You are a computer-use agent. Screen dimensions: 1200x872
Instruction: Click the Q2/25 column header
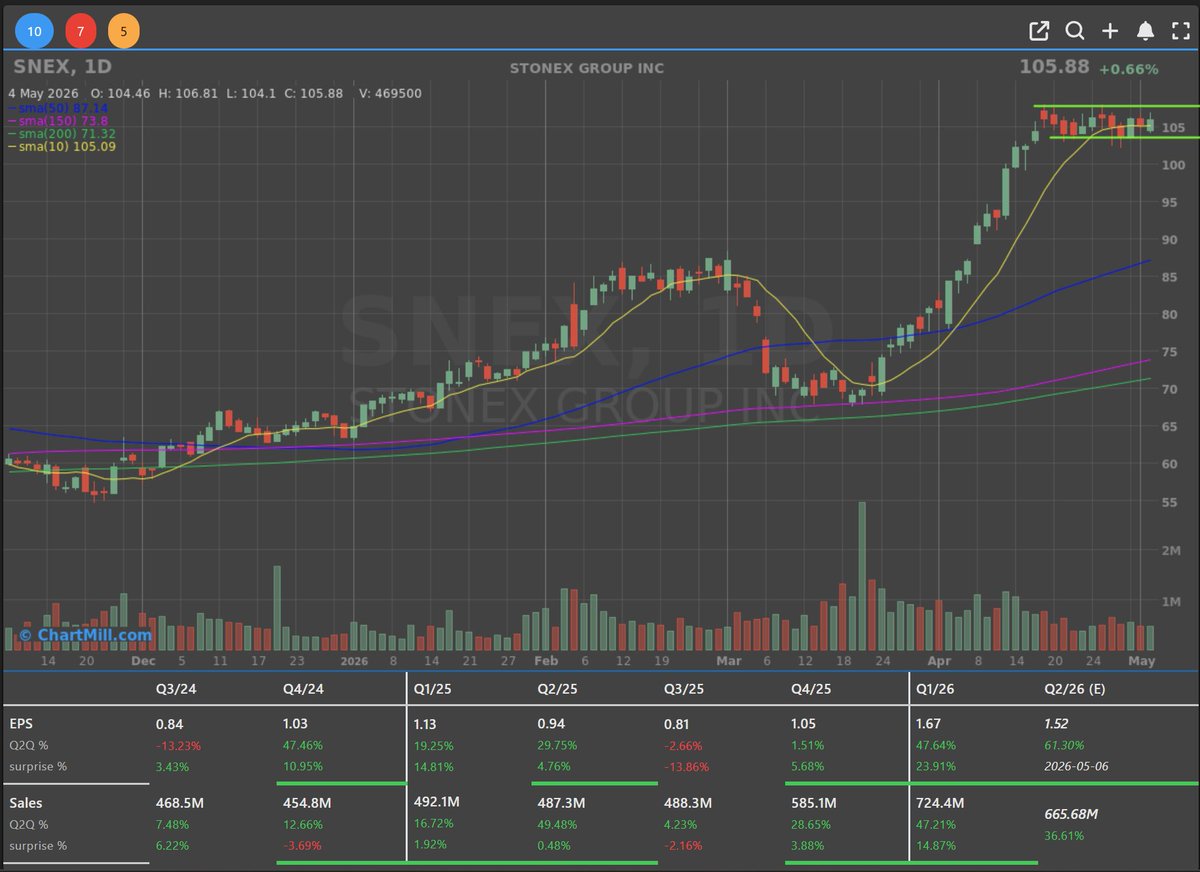557,689
